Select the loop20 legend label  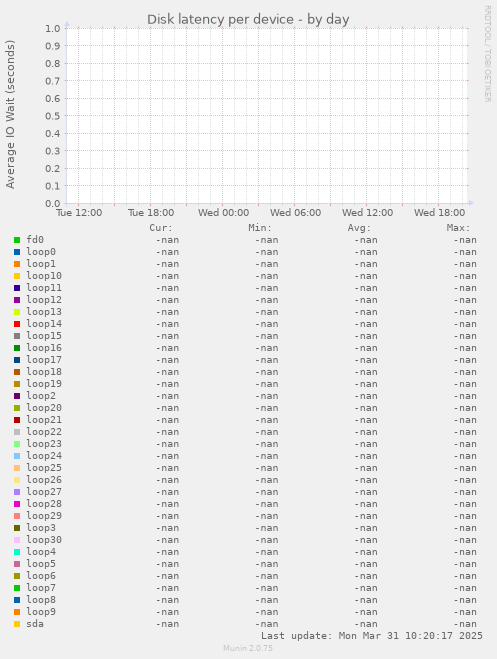(x=44, y=408)
